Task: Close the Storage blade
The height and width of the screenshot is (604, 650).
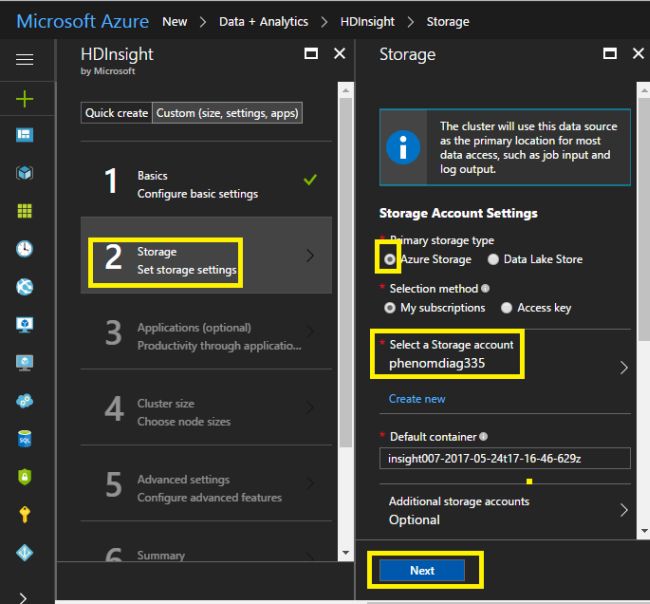Action: pyautogui.click(x=638, y=53)
